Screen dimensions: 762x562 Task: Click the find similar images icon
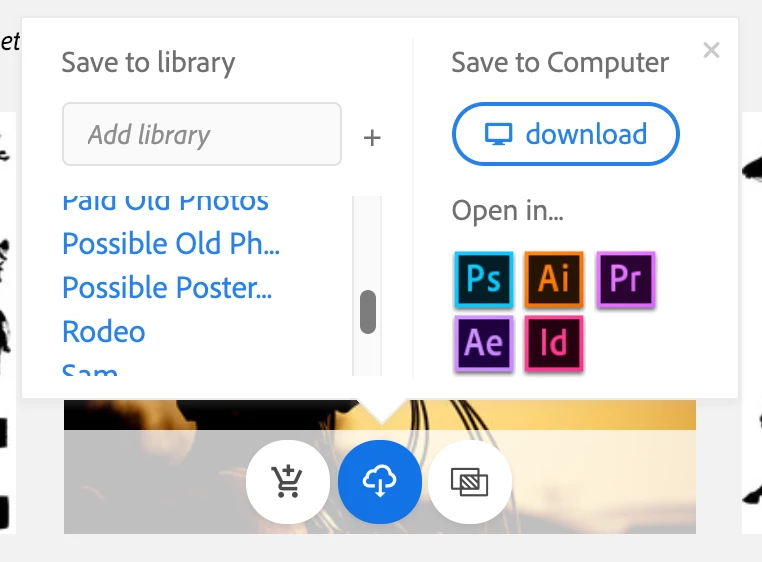[x=470, y=482]
